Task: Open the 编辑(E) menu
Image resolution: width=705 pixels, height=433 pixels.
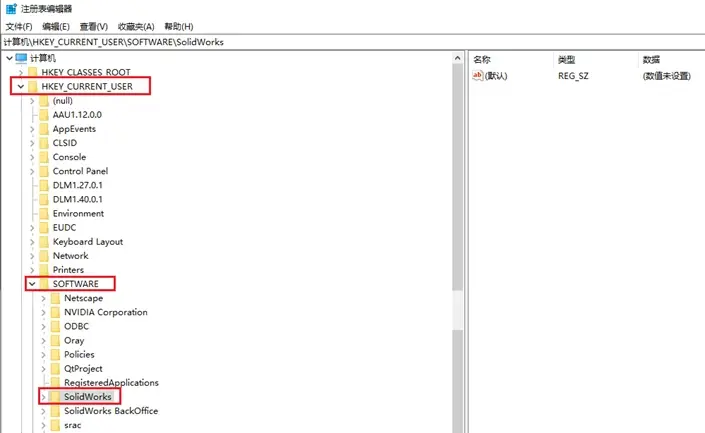Action: point(56,27)
